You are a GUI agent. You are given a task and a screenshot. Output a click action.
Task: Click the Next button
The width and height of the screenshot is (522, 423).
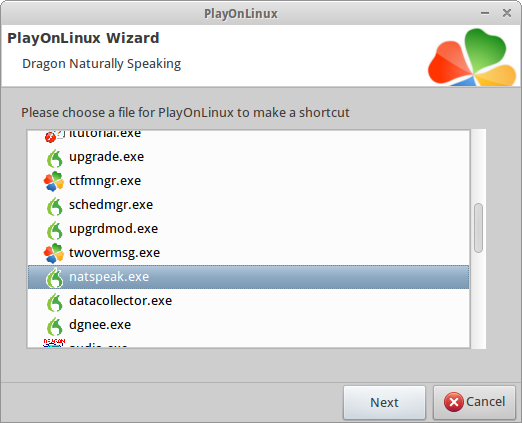click(384, 402)
